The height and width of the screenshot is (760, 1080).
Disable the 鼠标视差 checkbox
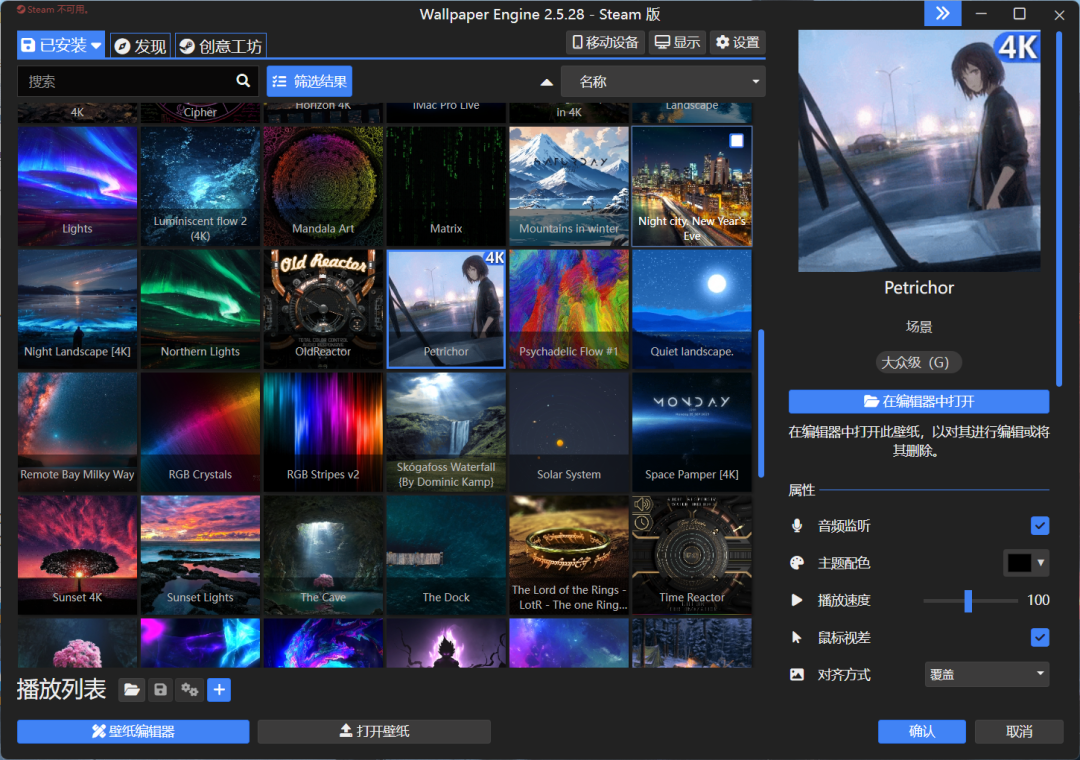(1040, 637)
